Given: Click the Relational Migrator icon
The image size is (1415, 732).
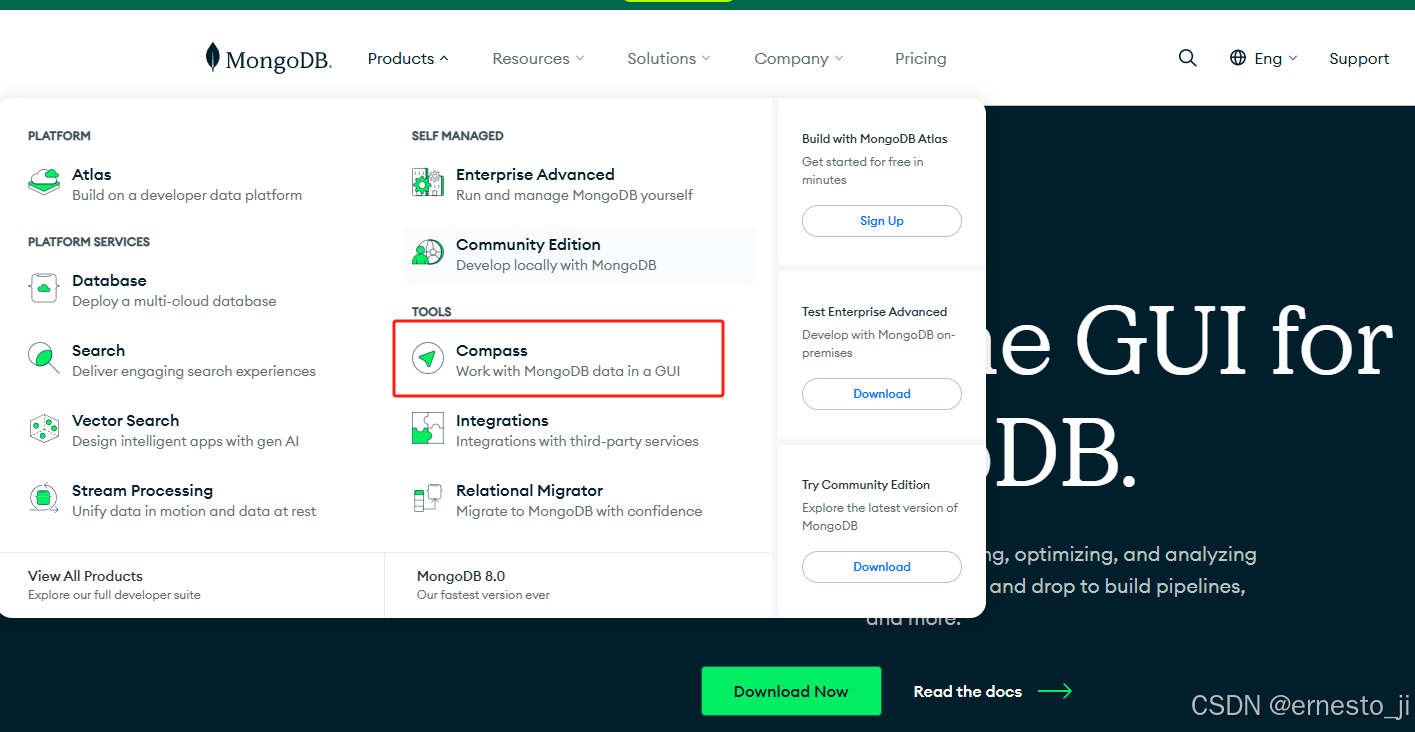Looking at the screenshot, I should pyautogui.click(x=427, y=498).
